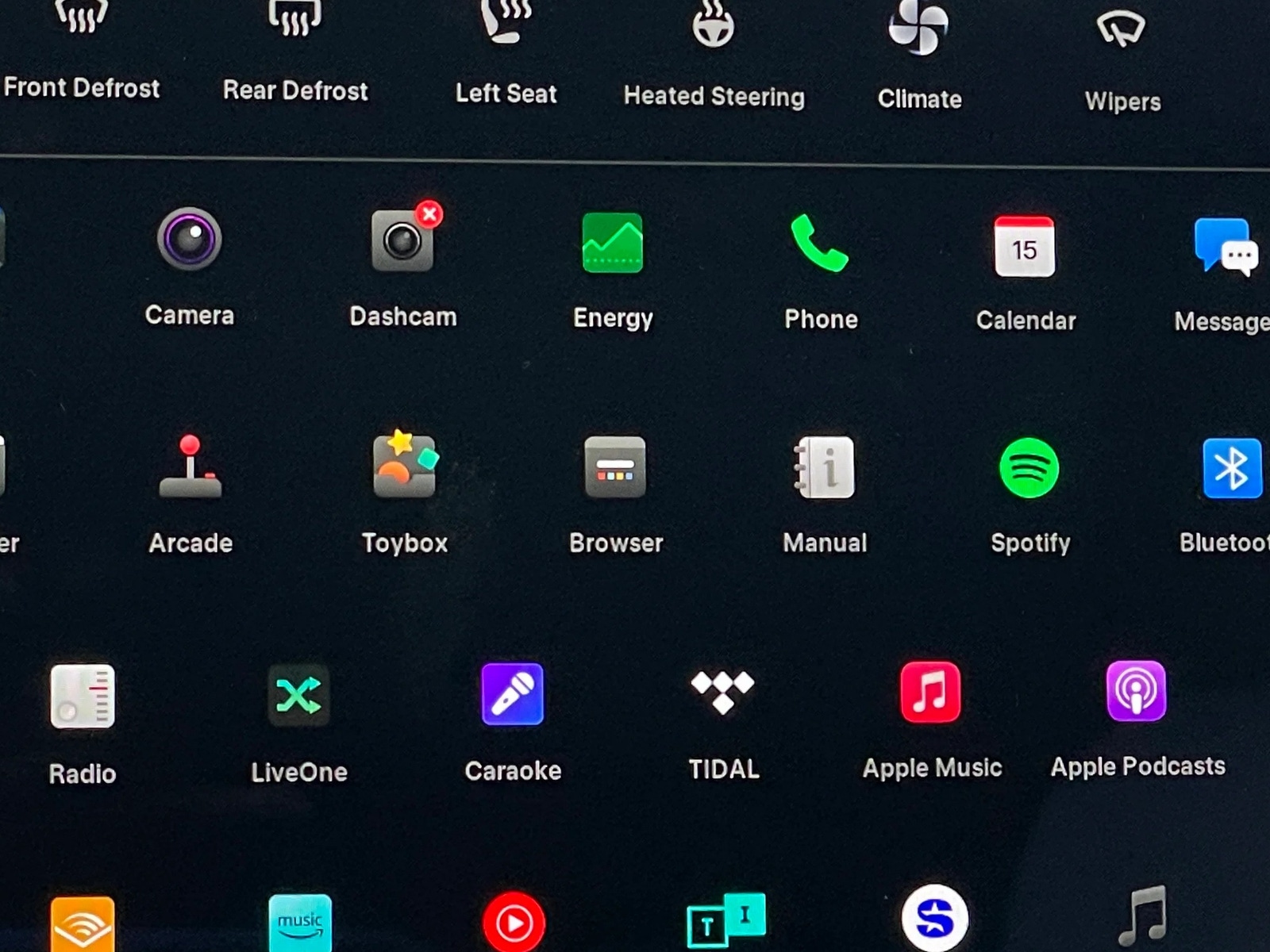Turn on Front Defrost
1270x952 pixels.
pyautogui.click(x=81, y=49)
